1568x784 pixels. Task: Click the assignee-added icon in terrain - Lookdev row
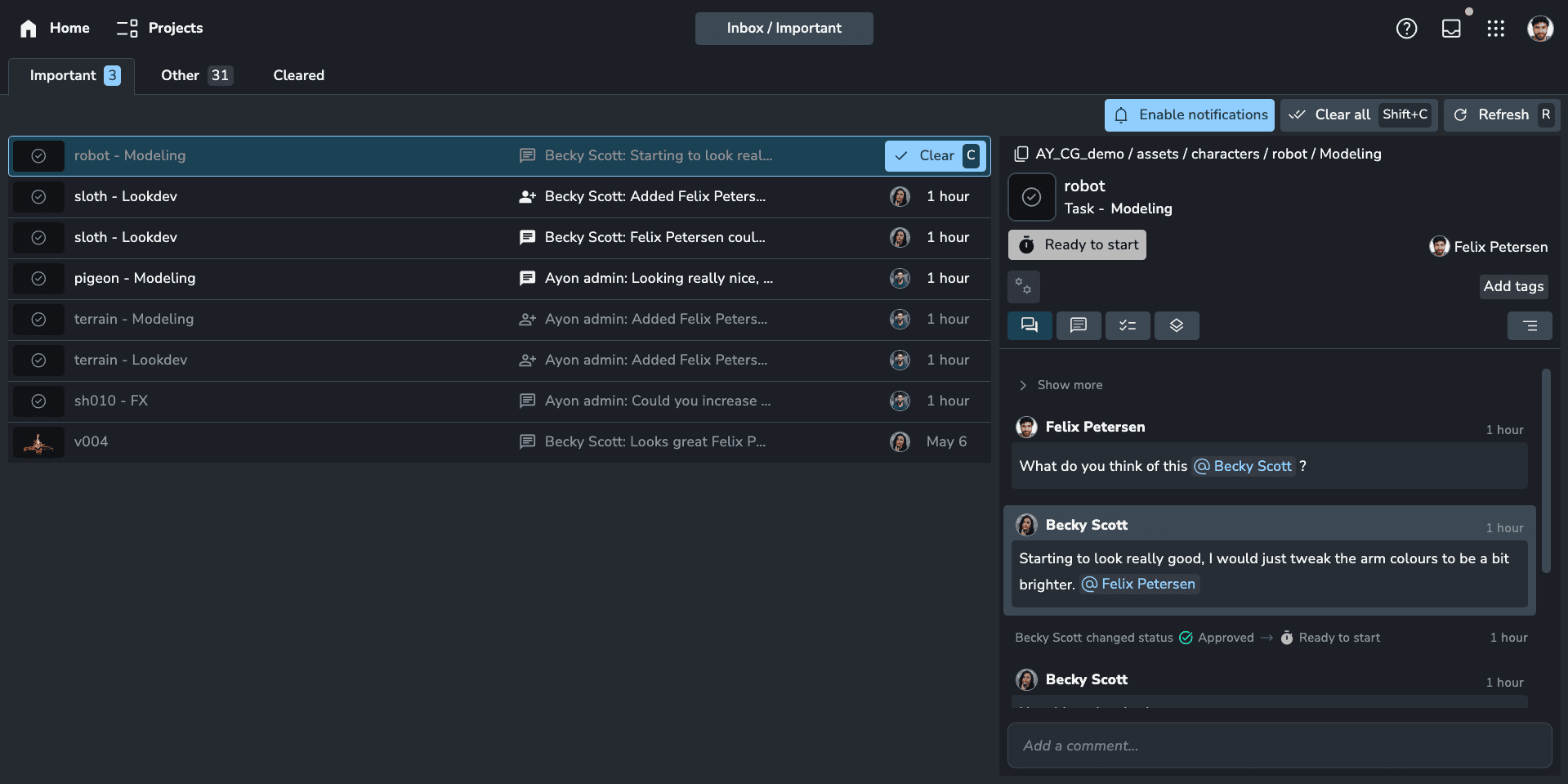coord(528,361)
